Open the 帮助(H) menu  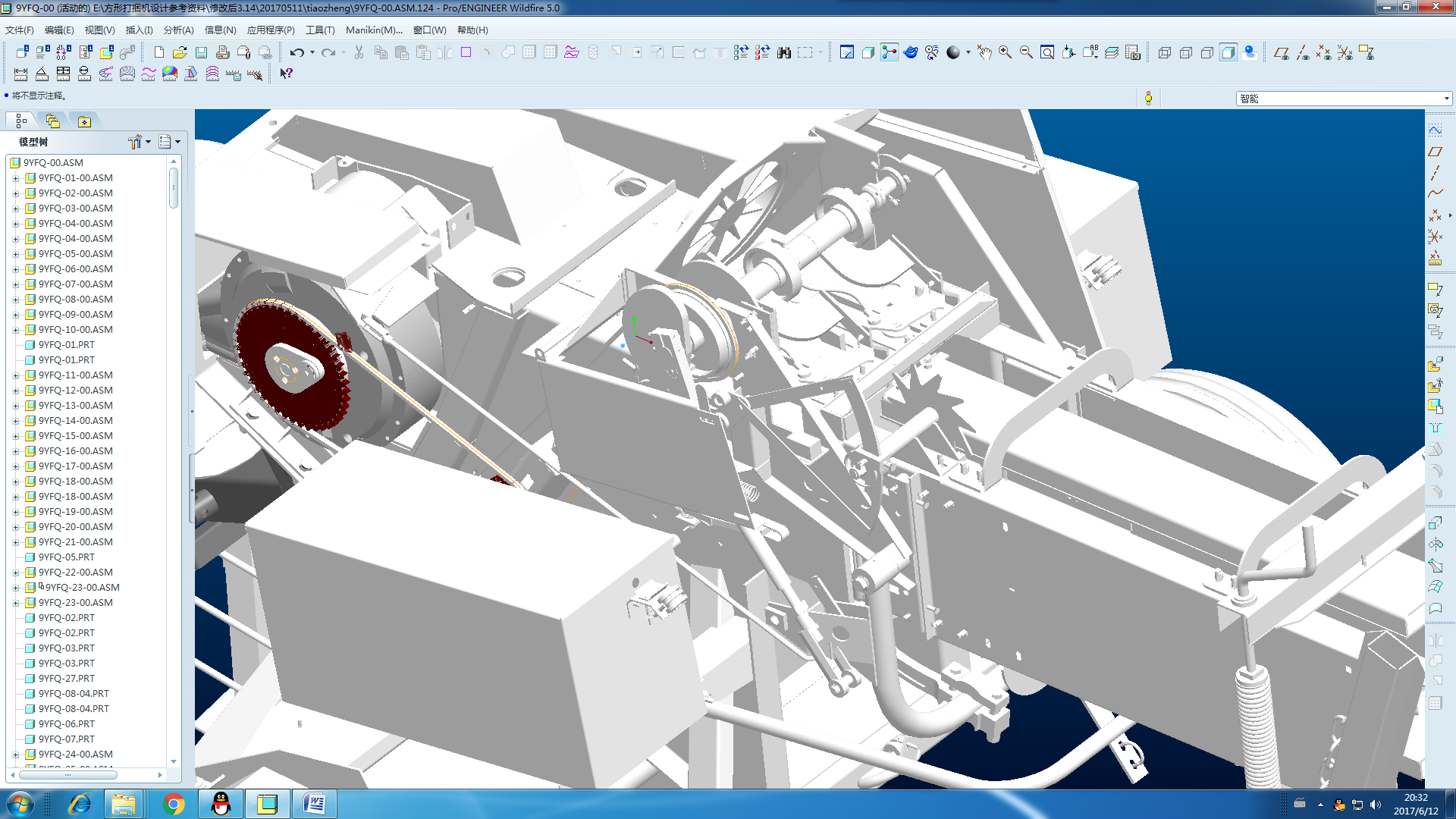coord(472,30)
